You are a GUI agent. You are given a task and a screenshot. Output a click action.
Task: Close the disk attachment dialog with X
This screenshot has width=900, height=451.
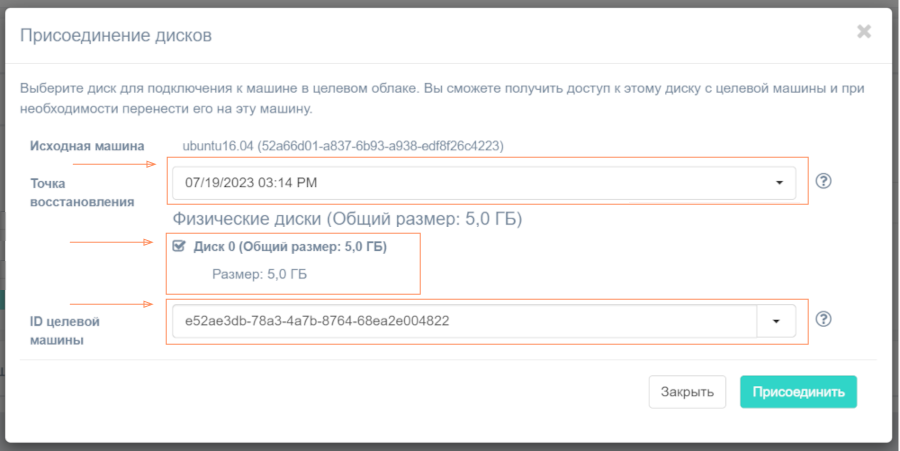(x=864, y=31)
